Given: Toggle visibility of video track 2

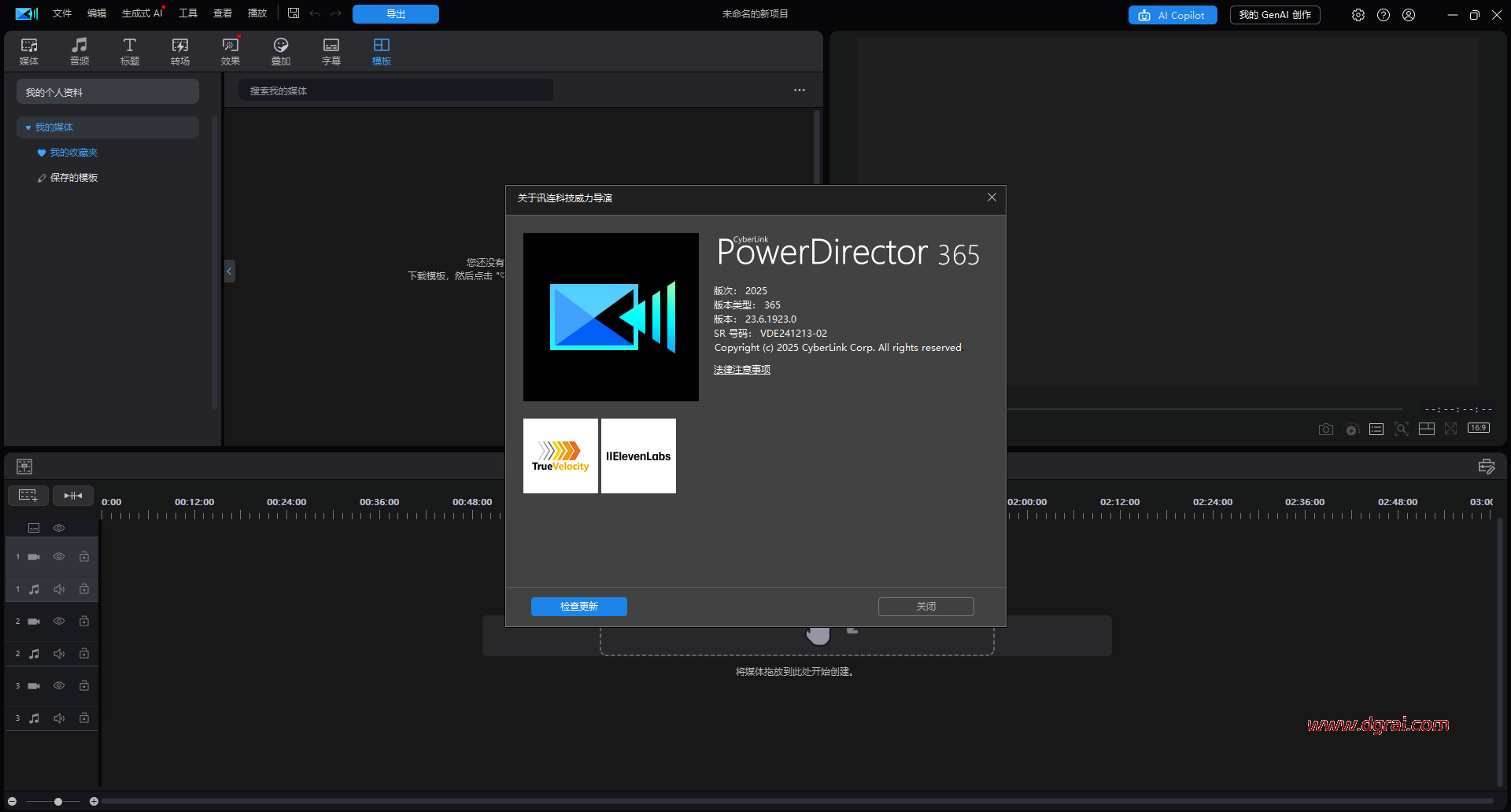Looking at the screenshot, I should [x=59, y=621].
